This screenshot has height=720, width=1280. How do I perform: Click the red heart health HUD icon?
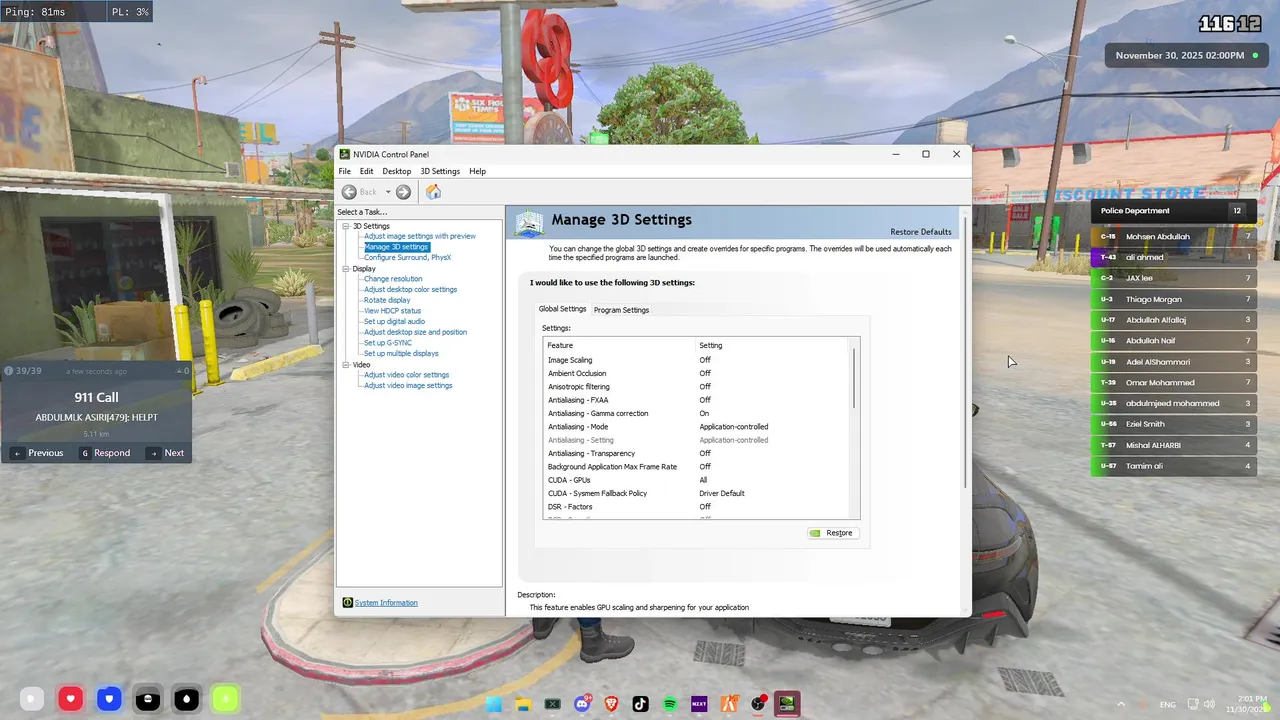coord(70,699)
